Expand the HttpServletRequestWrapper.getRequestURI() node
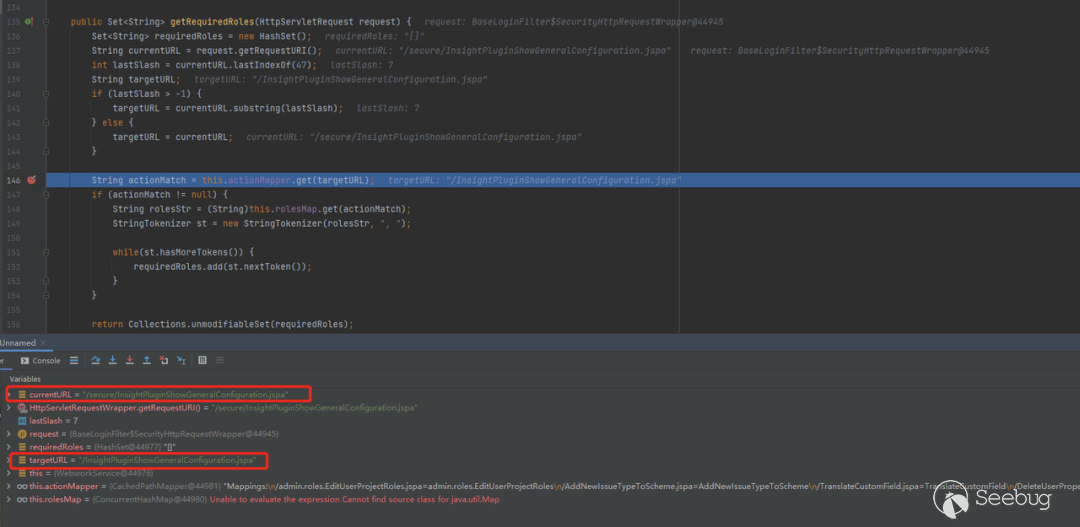The image size is (1080, 527). tap(8, 407)
